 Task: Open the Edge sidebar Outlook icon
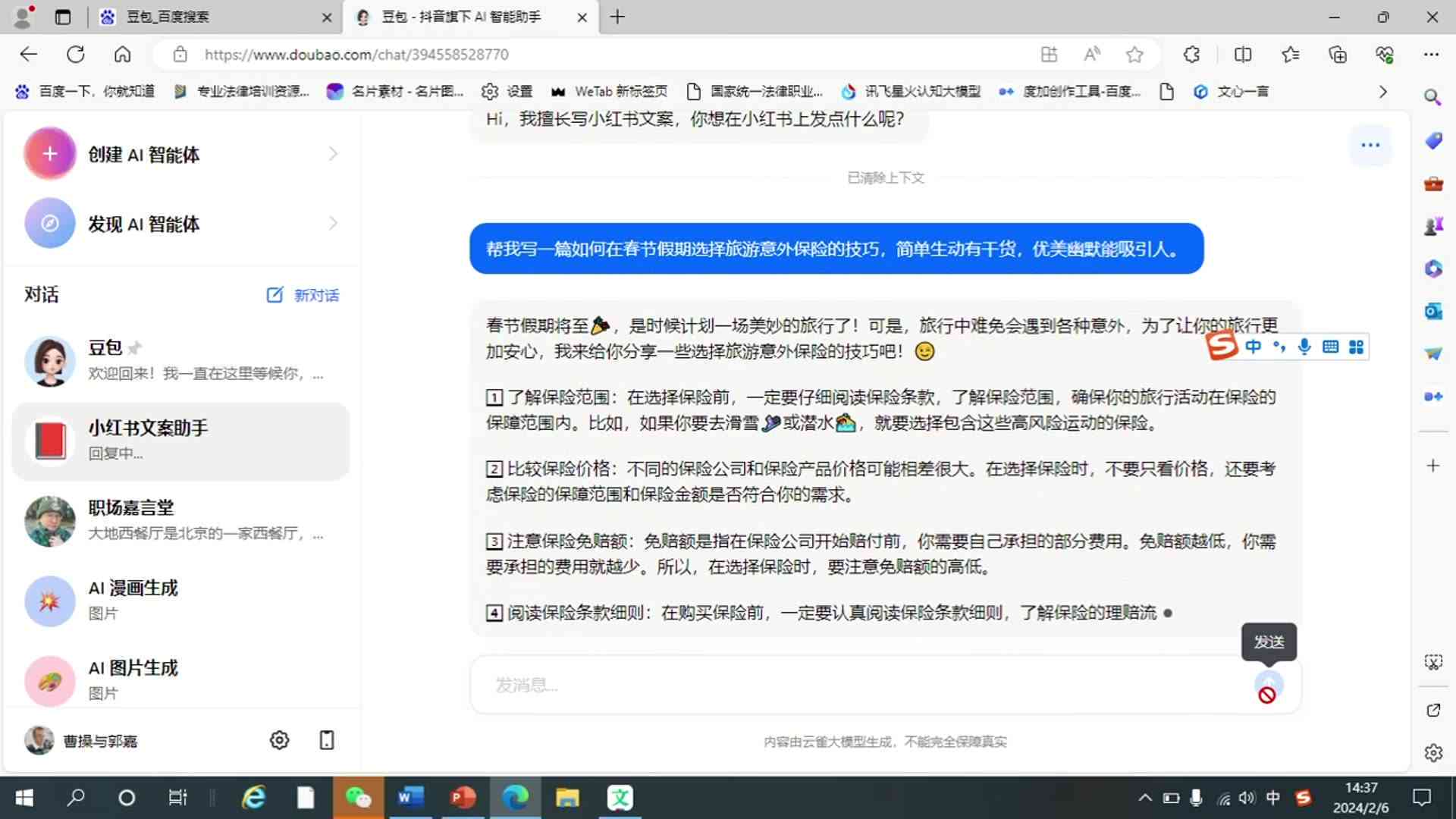(x=1432, y=311)
